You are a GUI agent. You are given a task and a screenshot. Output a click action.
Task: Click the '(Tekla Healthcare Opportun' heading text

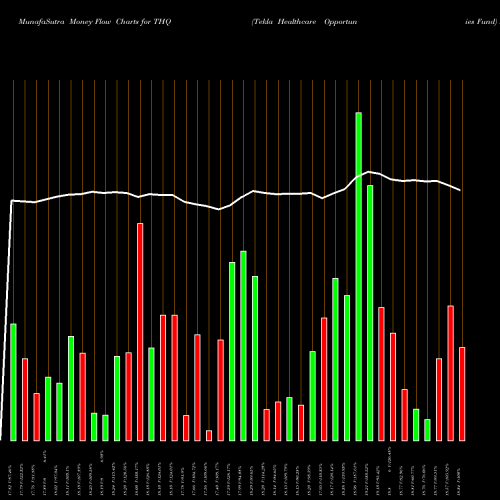(304, 22)
